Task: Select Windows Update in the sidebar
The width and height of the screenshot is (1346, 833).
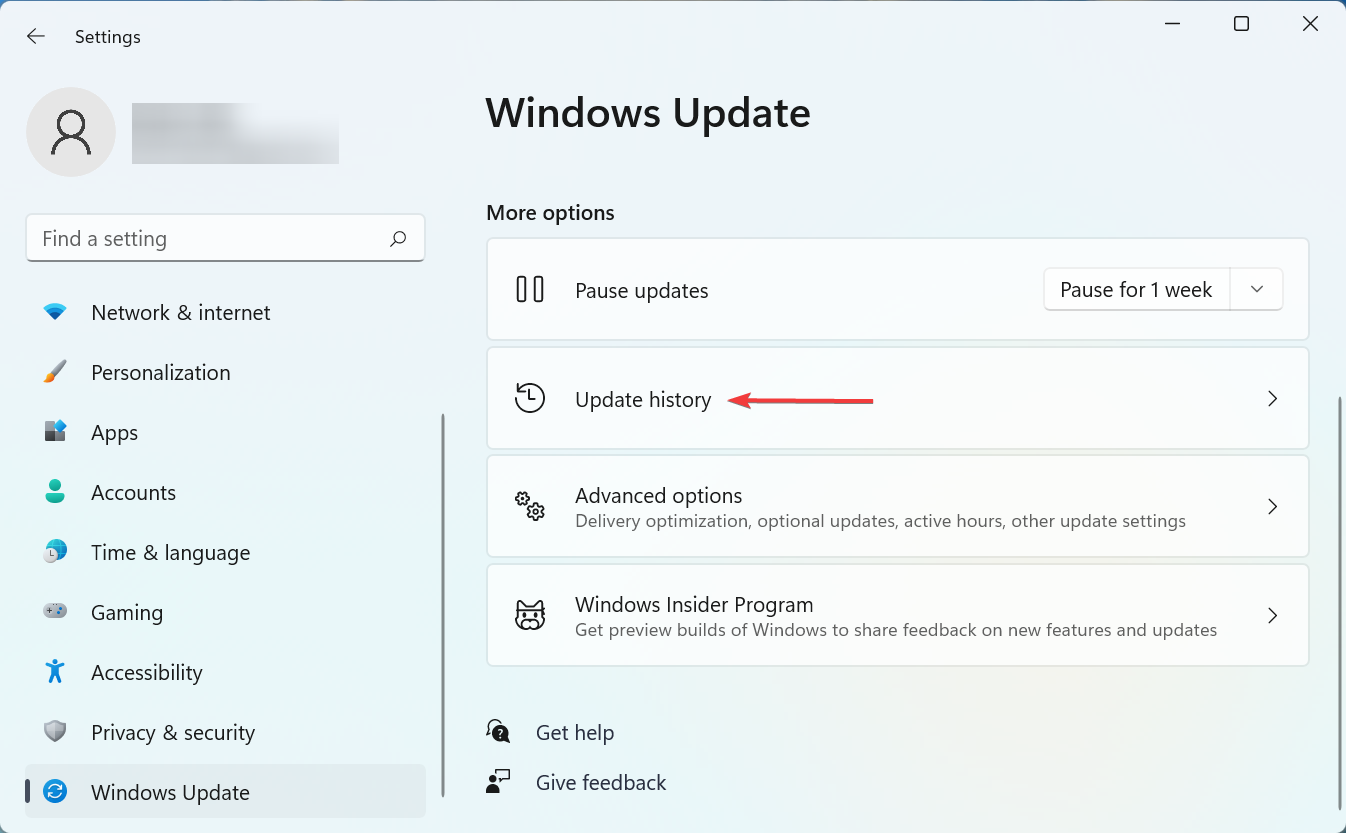Action: (170, 792)
